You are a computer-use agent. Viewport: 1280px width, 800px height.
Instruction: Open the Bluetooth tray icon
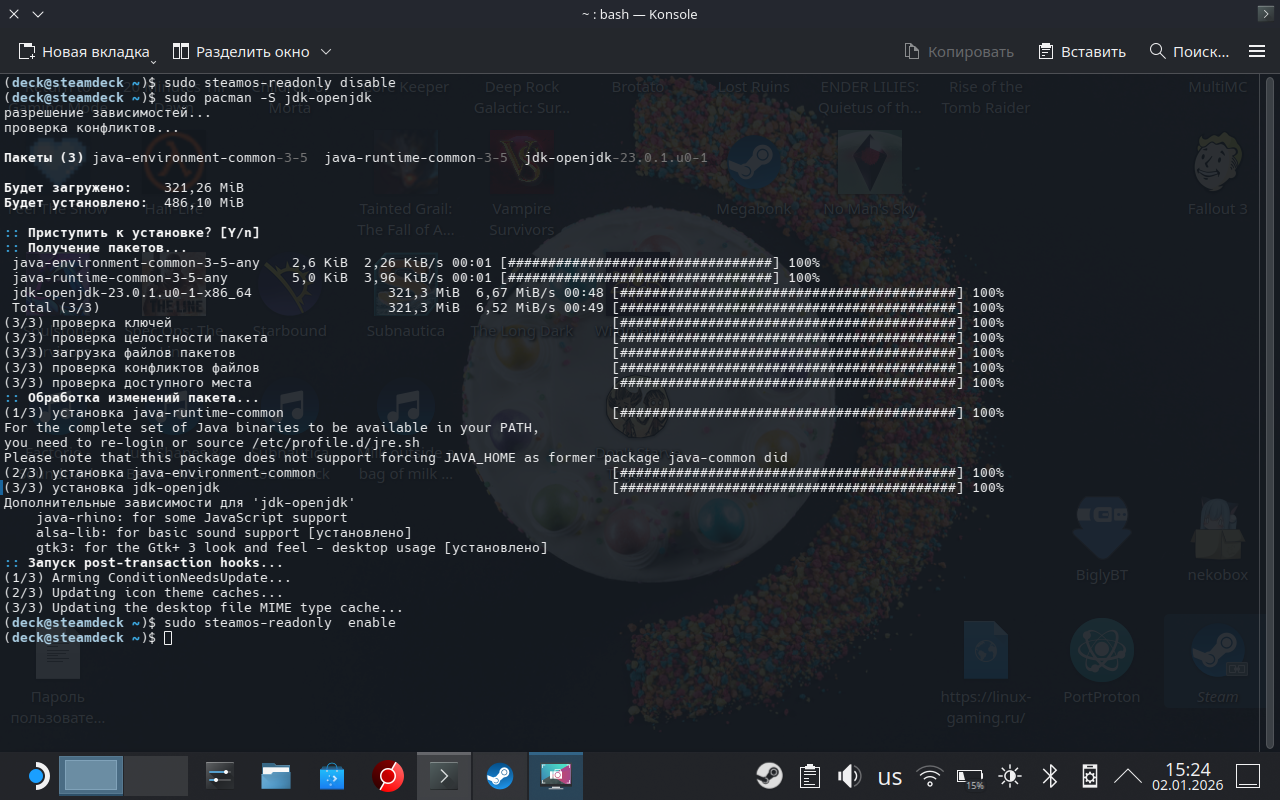(1050, 776)
